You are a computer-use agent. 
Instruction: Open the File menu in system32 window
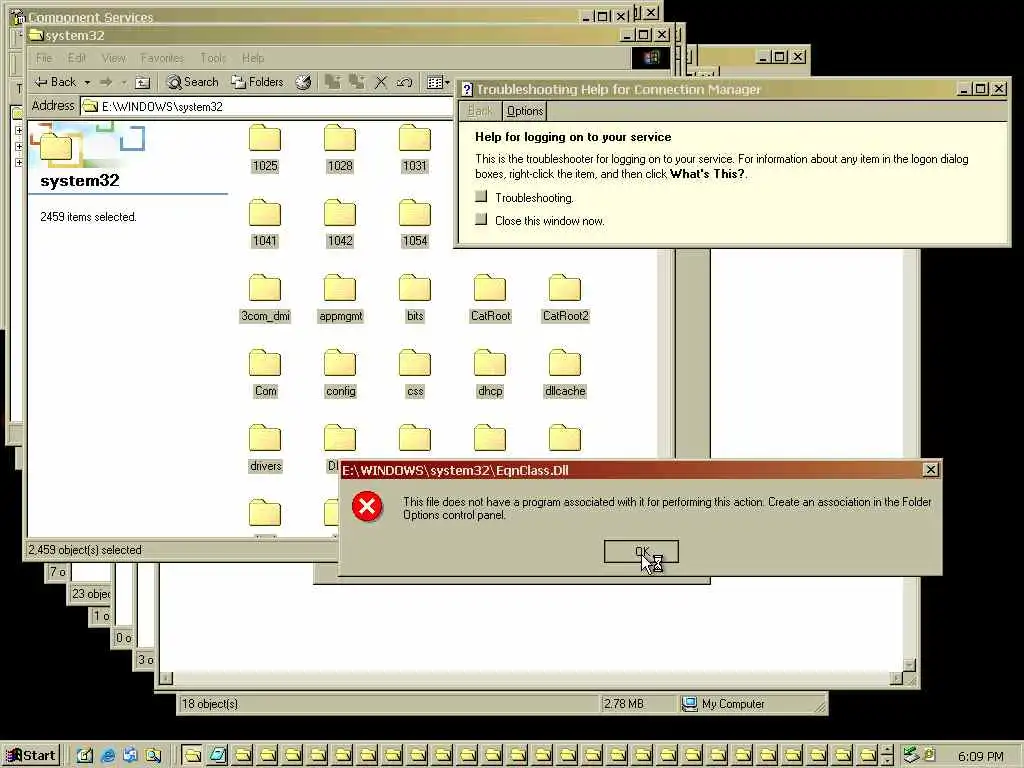pos(44,58)
